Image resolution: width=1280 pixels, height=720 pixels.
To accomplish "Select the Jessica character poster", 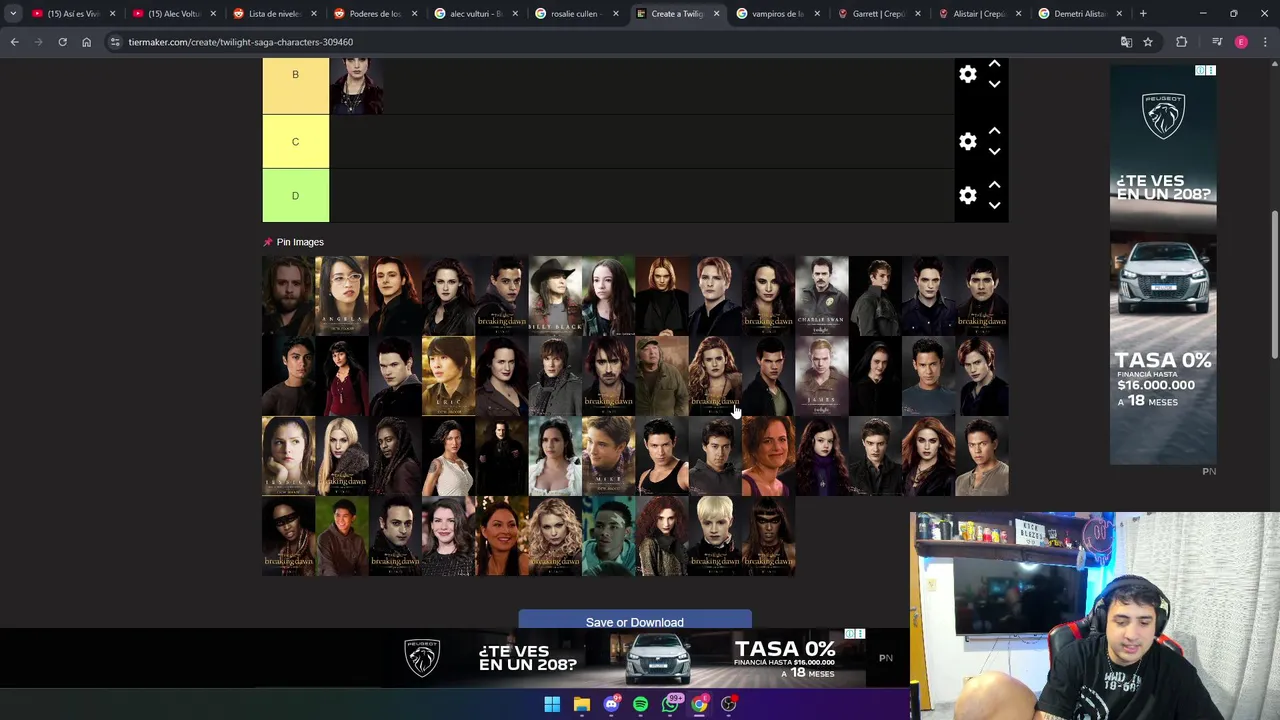I will click(288, 455).
